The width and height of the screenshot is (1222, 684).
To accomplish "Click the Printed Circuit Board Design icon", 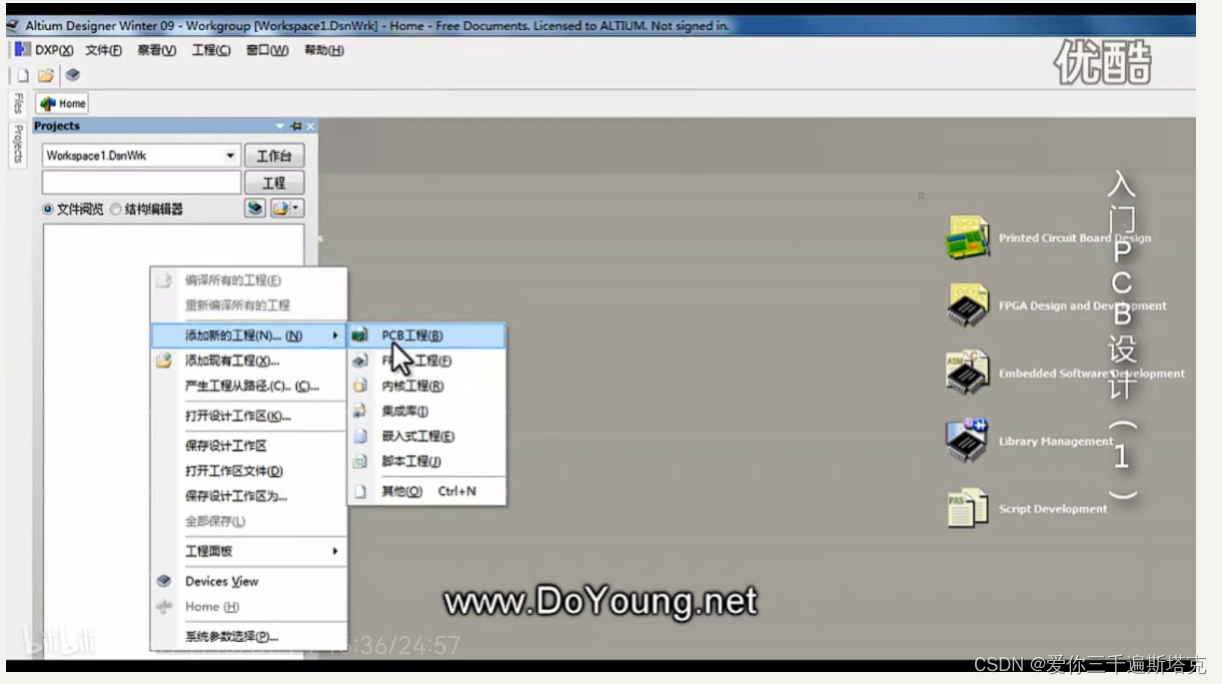I will point(968,237).
